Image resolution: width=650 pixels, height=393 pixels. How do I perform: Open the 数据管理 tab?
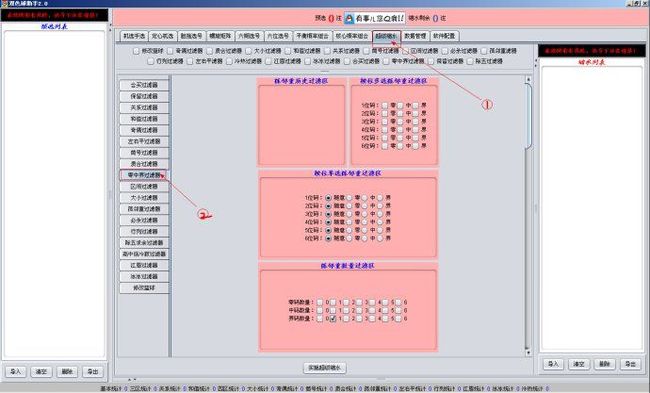coord(415,36)
